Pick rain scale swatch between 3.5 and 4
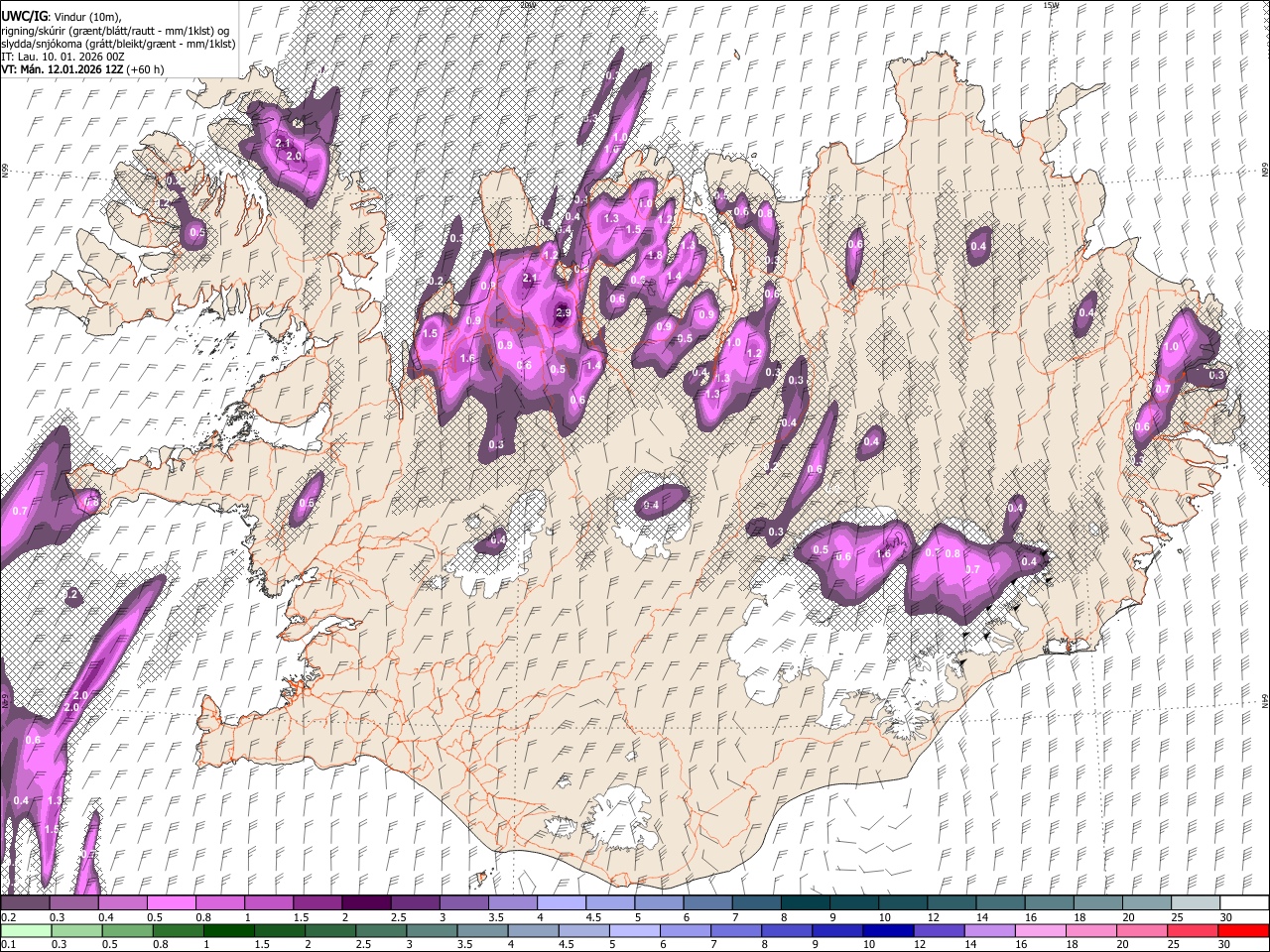Viewport: 1270px width, 952px height. coord(482,931)
